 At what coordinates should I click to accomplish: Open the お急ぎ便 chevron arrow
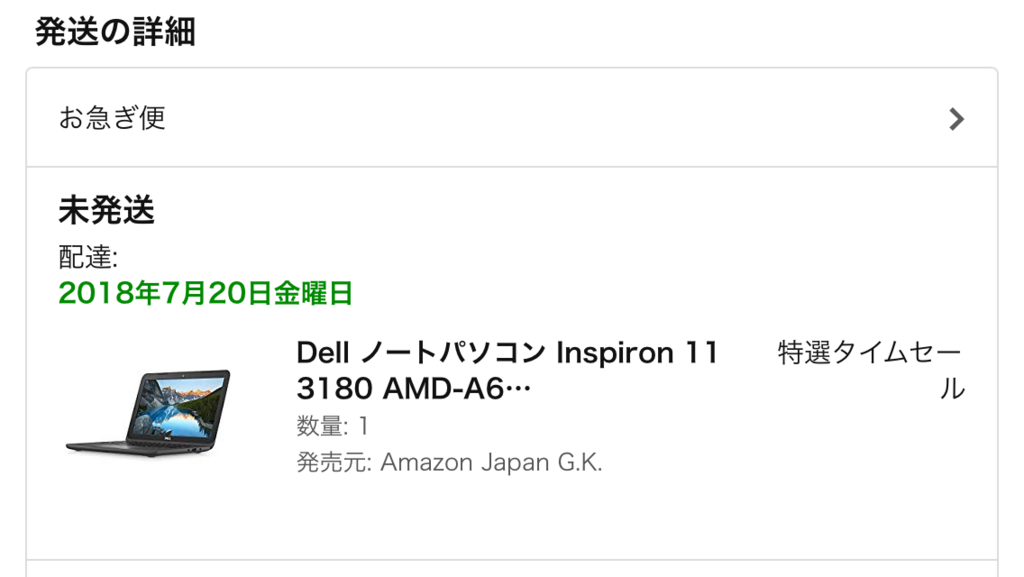[956, 119]
